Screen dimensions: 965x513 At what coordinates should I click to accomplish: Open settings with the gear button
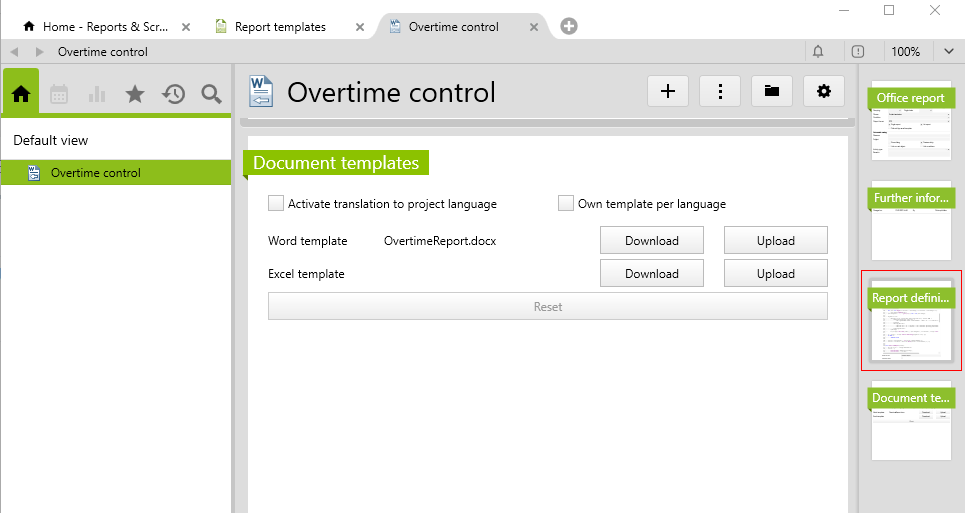click(x=823, y=92)
